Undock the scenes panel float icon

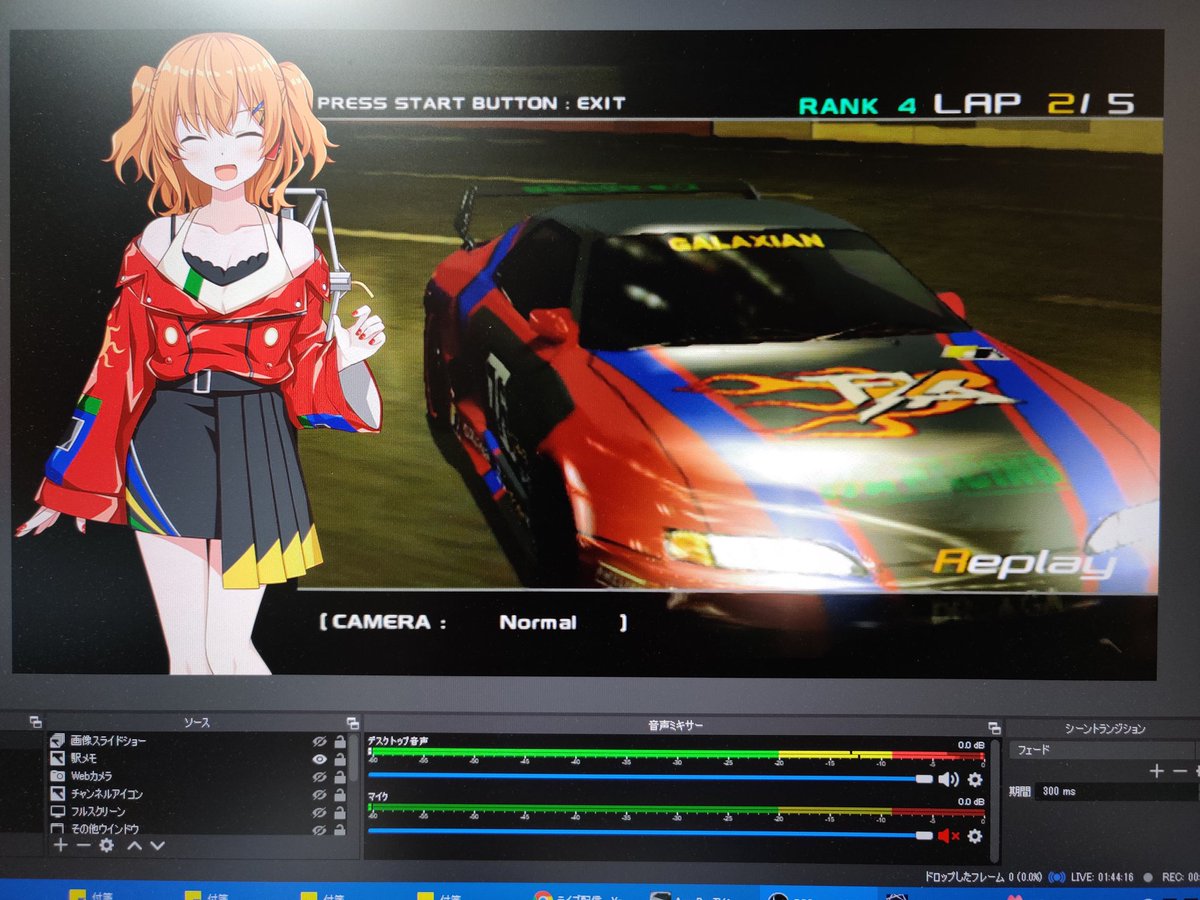click(x=35, y=721)
